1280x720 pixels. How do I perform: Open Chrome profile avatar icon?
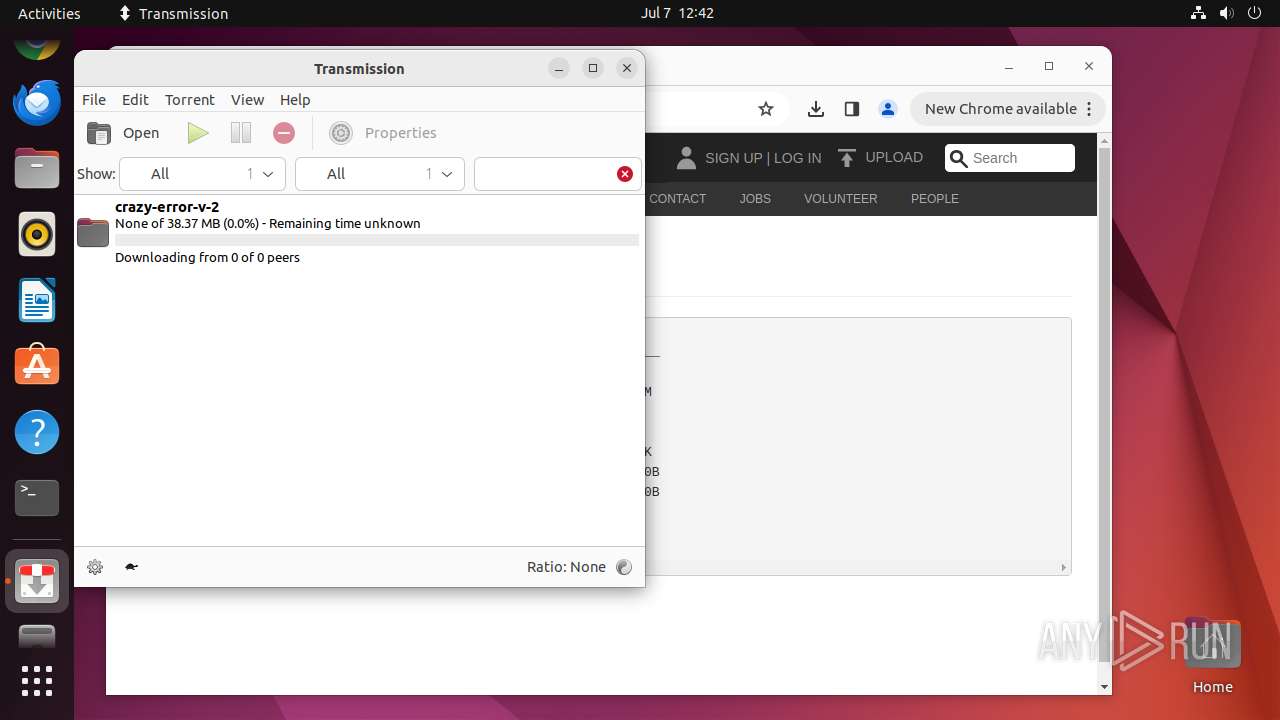pos(887,109)
